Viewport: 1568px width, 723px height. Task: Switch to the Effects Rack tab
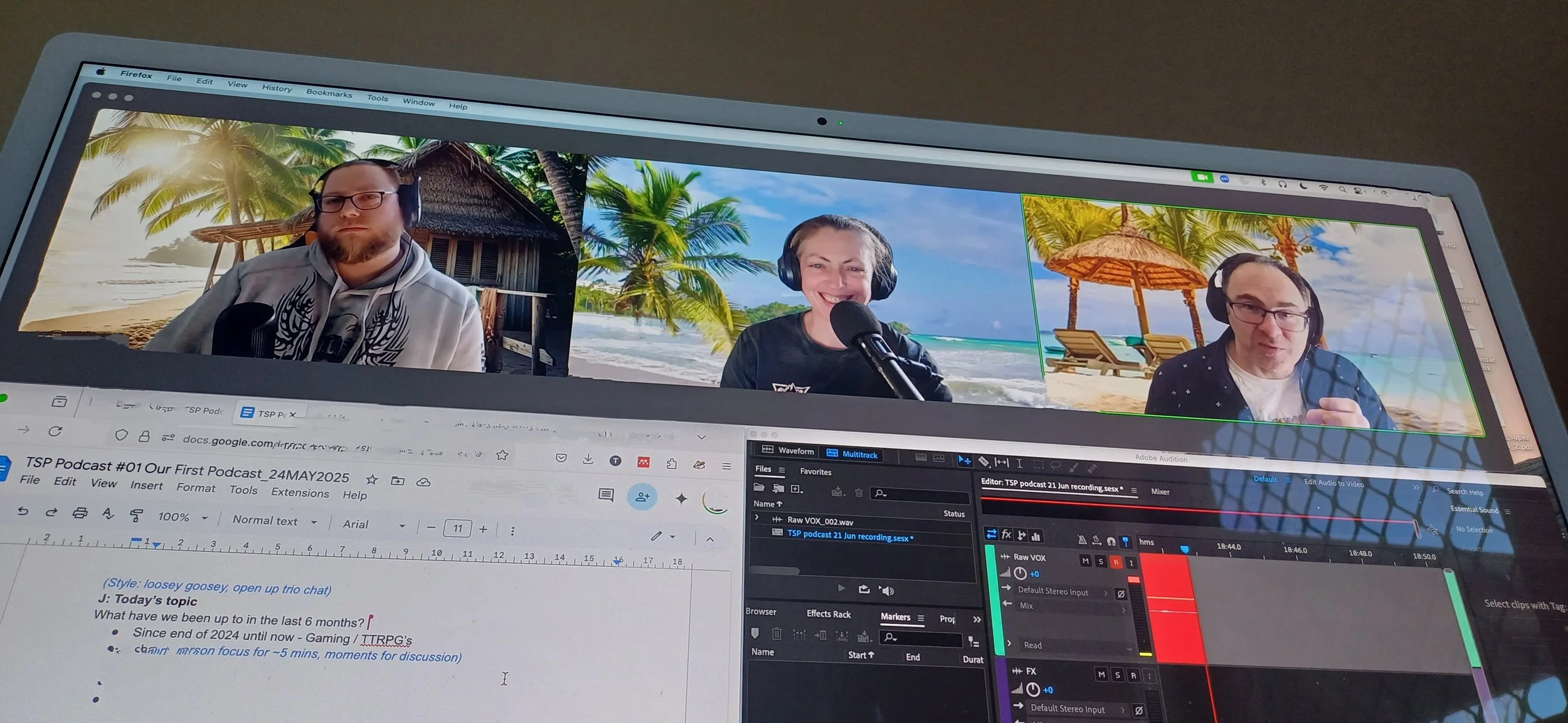pos(829,614)
